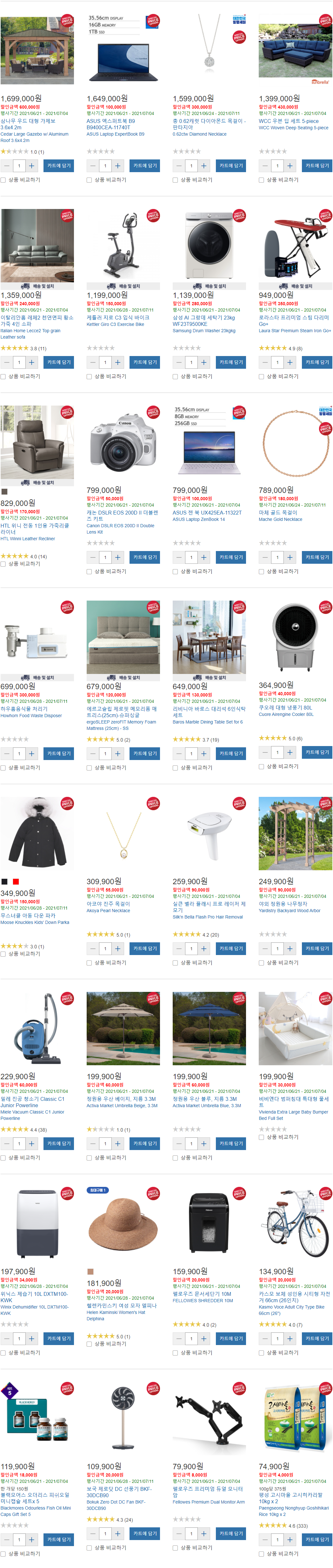Click plus icon for Samsung Drum Washer
The image size is (333, 1568).
204,362
